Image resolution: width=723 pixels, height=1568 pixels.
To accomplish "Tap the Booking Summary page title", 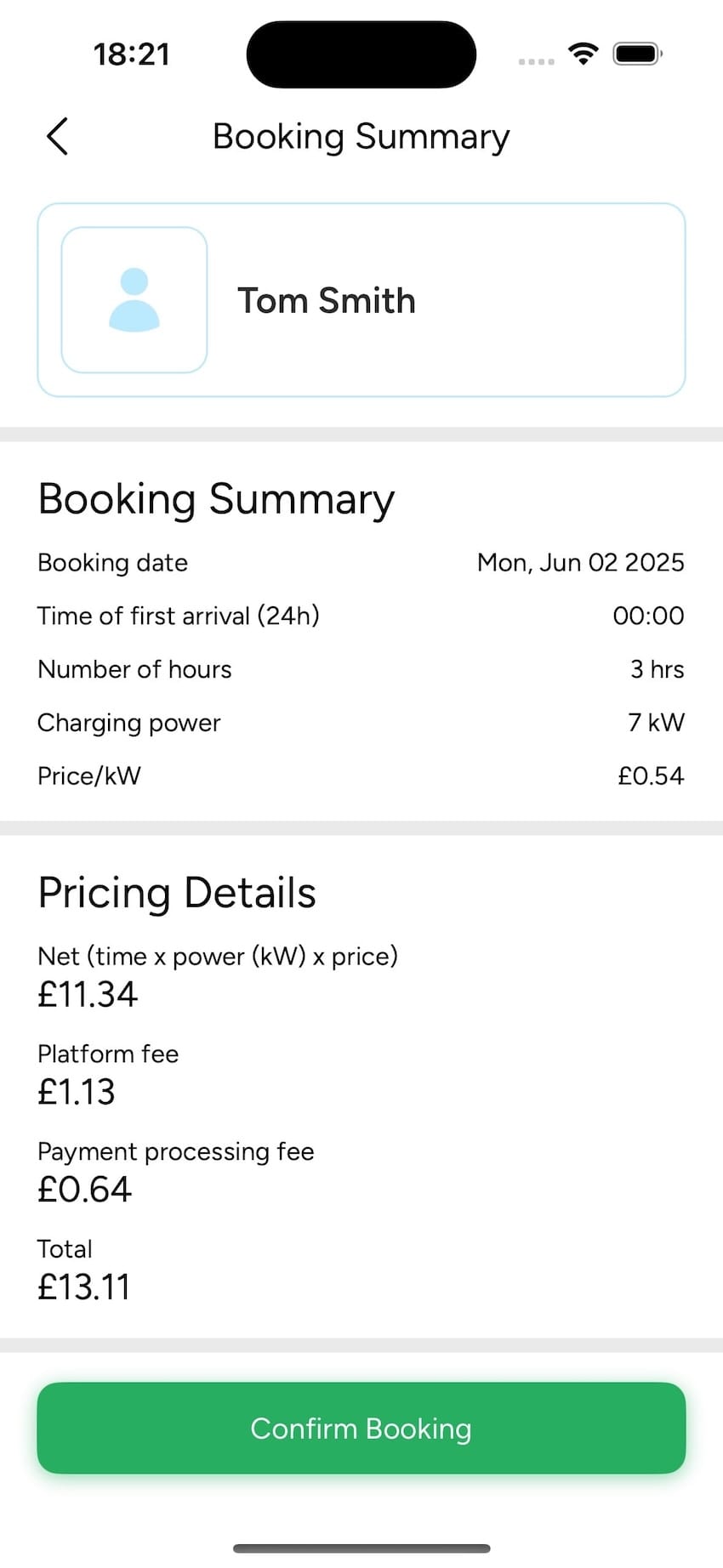I will pyautogui.click(x=361, y=137).
